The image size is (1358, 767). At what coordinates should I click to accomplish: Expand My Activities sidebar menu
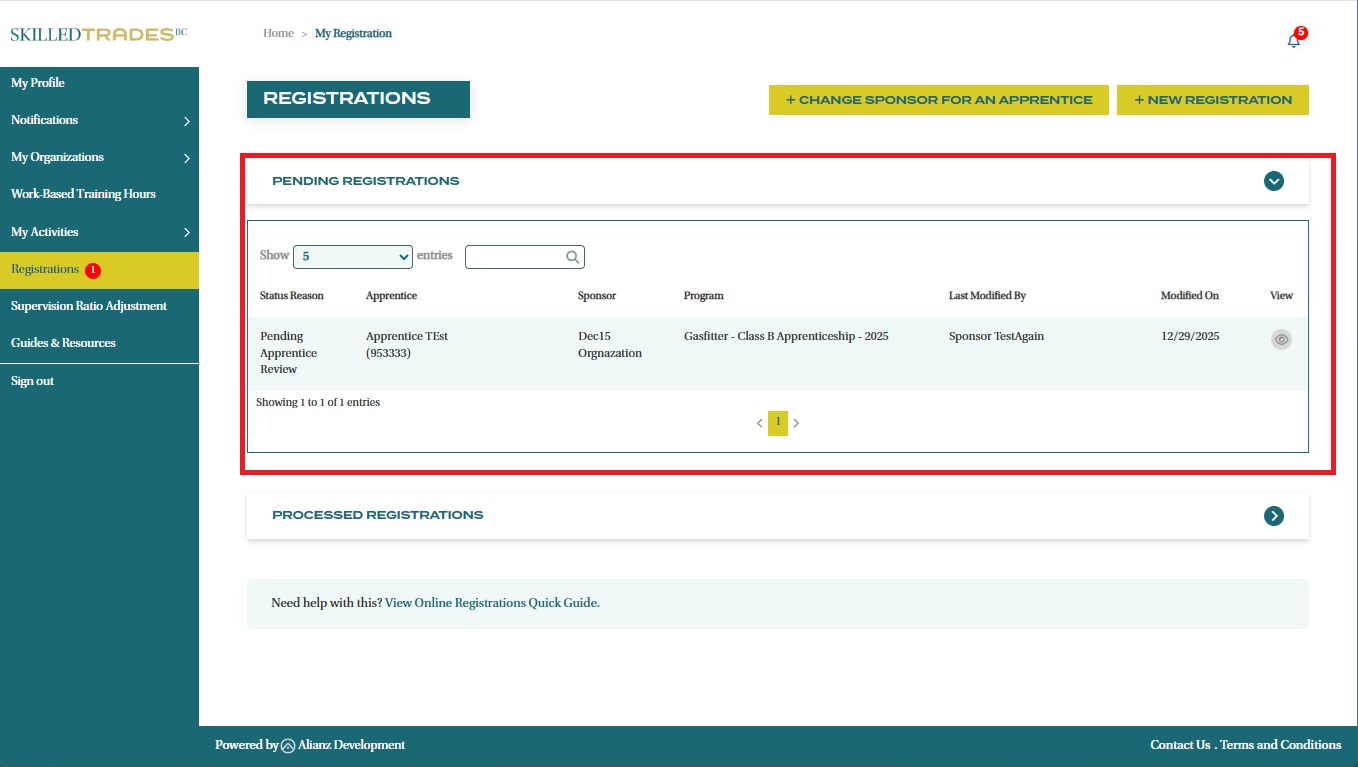point(186,233)
